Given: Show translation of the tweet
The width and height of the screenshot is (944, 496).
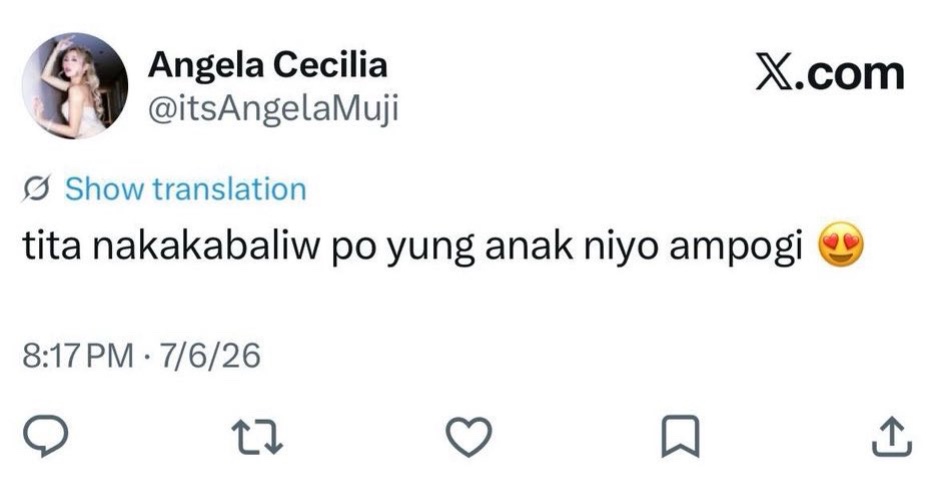Looking at the screenshot, I should (186, 189).
